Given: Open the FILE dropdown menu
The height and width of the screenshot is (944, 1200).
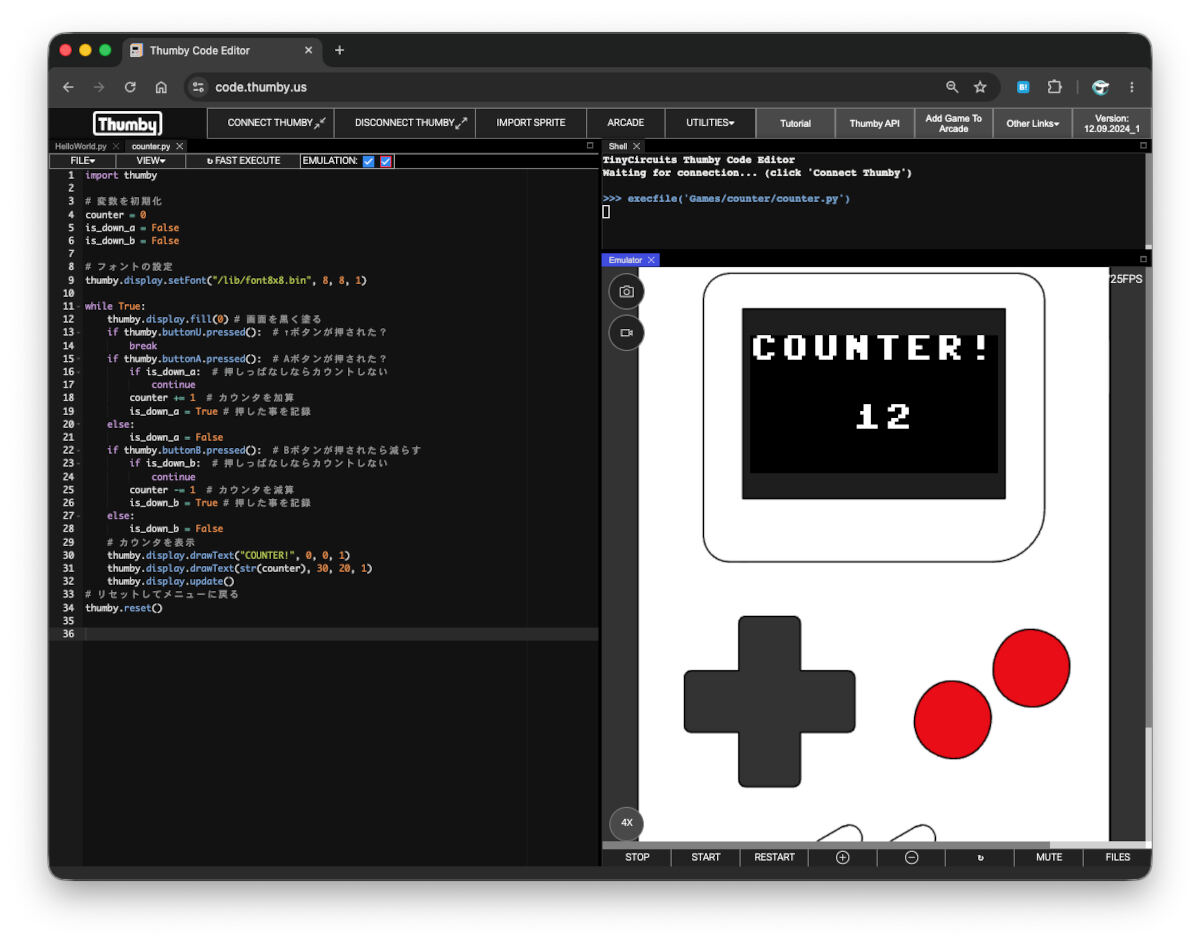Looking at the screenshot, I should pyautogui.click(x=83, y=160).
